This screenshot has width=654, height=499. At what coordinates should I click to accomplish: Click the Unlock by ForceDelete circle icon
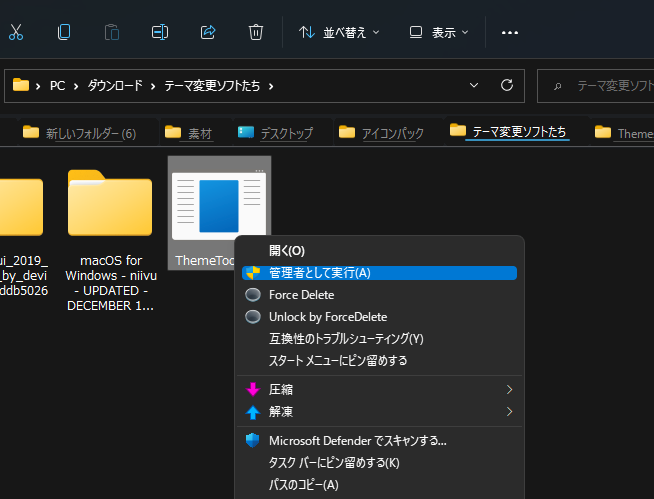coord(253,317)
